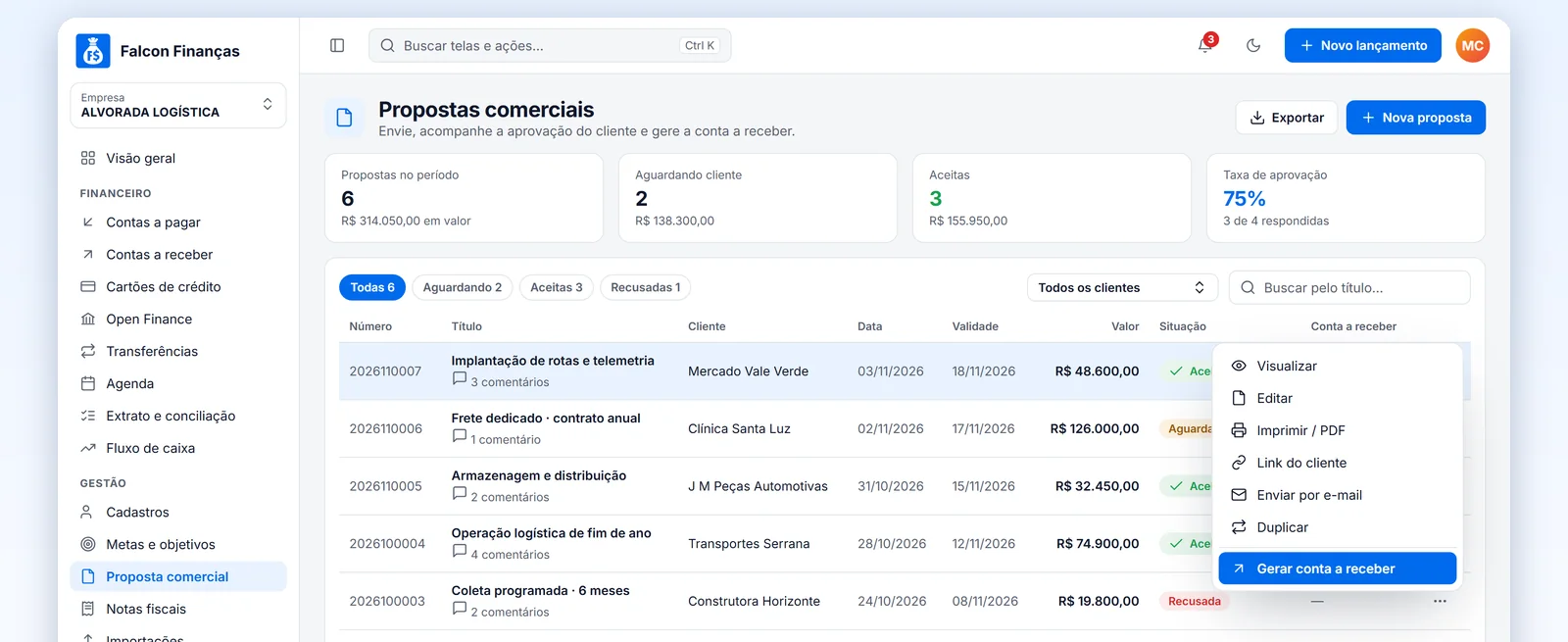Select Gerar conta a receber menu entry
This screenshot has width=1568, height=642.
(1338, 568)
